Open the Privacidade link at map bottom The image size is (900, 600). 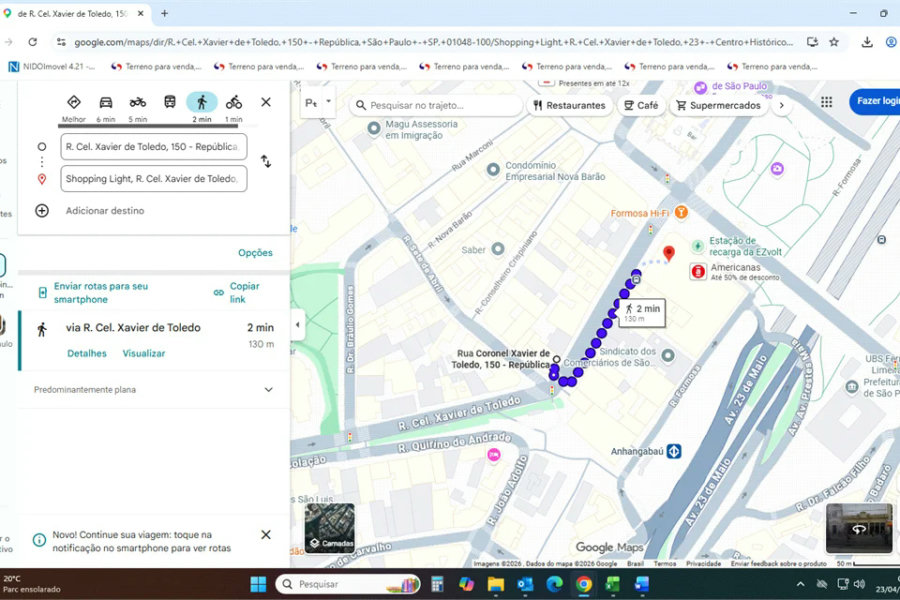(703, 564)
